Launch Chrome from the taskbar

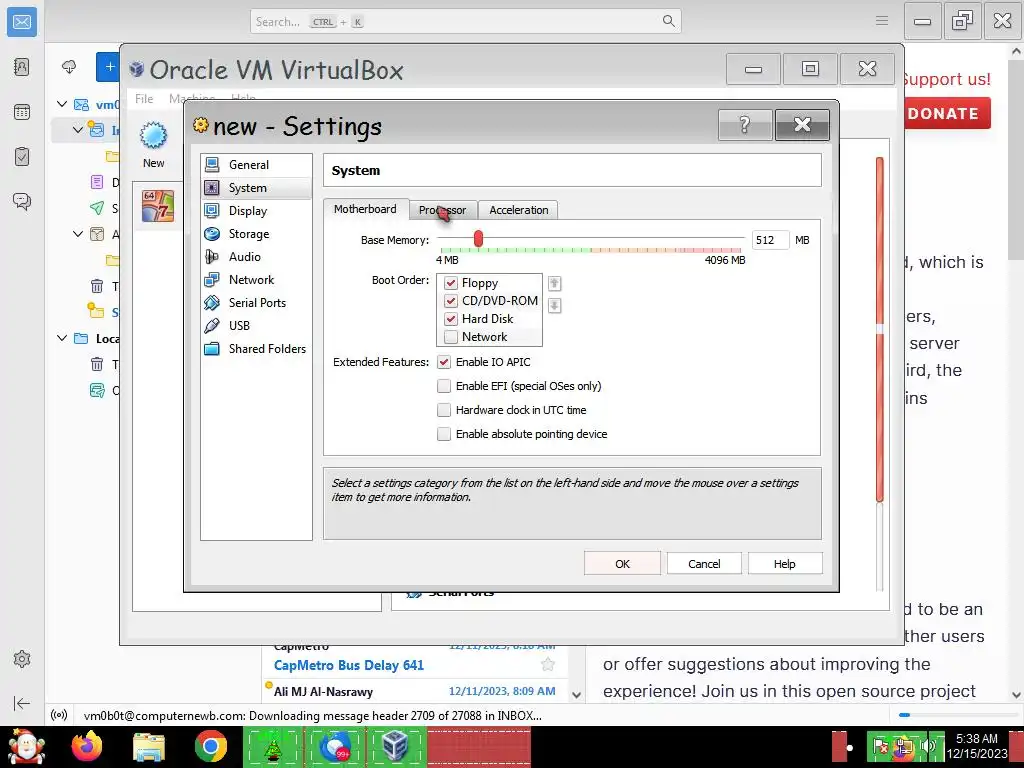coord(210,746)
